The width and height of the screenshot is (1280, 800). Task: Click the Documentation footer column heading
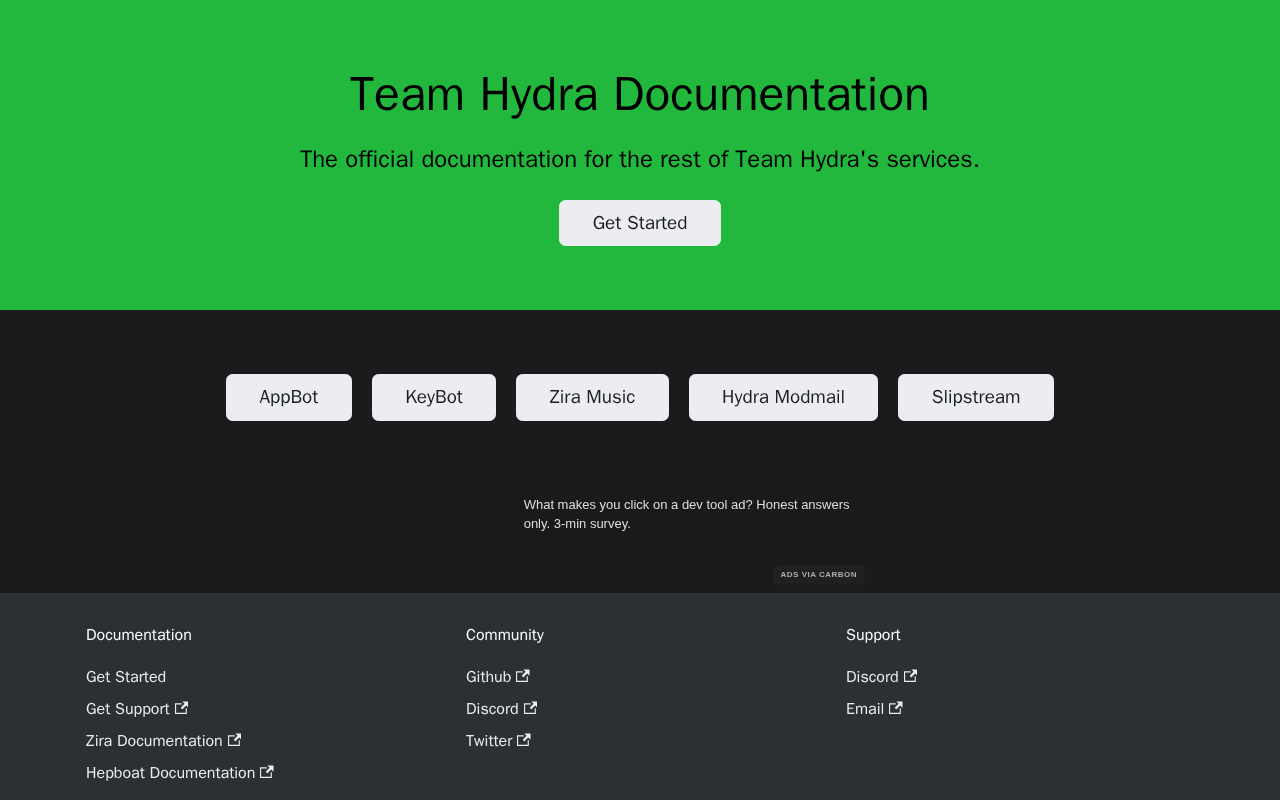coord(139,635)
